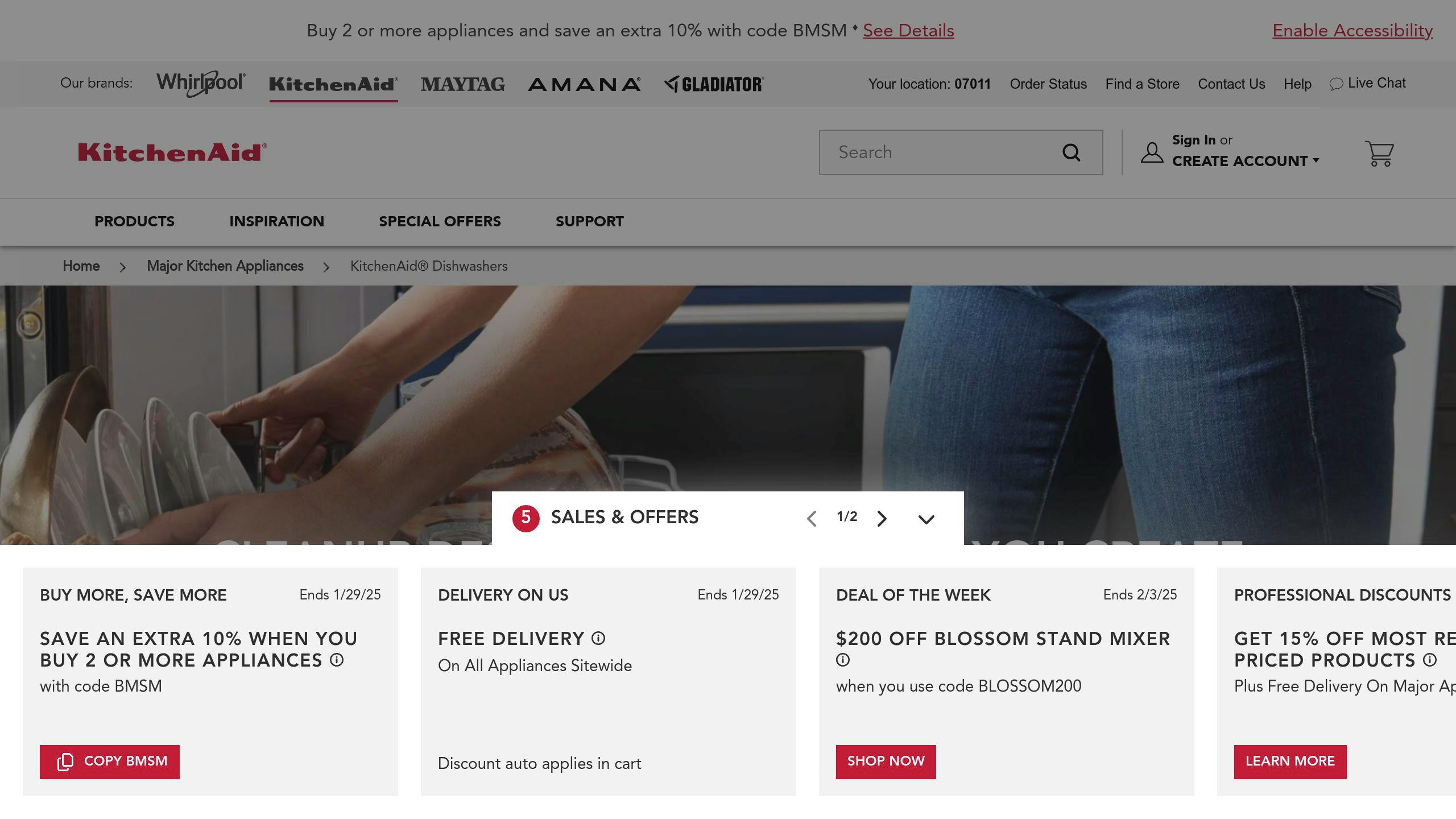This screenshot has width=1456, height=819.
Task: Click the Delivery On Us heading
Action: point(503,595)
